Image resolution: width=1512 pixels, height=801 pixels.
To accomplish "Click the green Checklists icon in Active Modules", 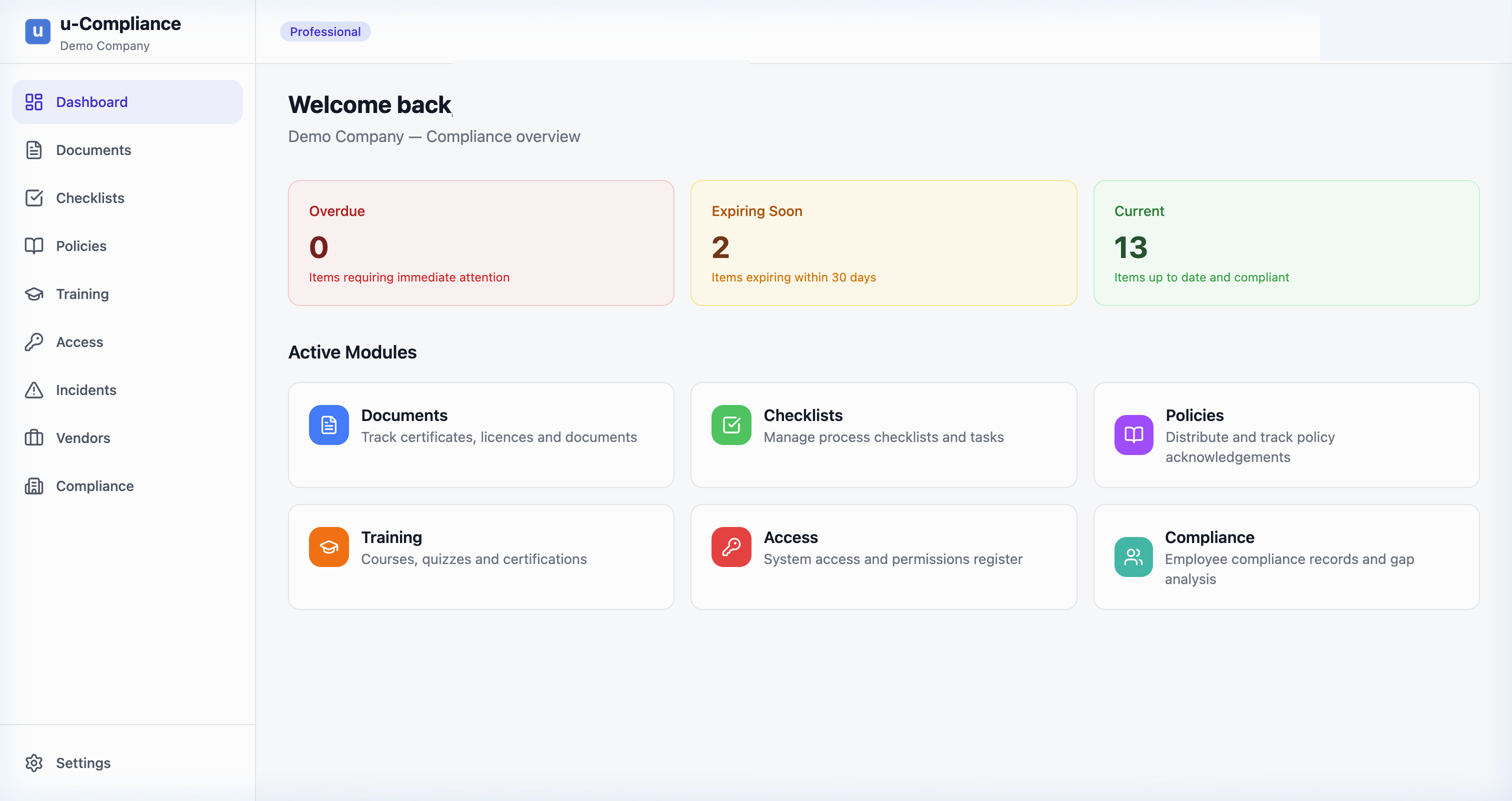I will coord(731,425).
